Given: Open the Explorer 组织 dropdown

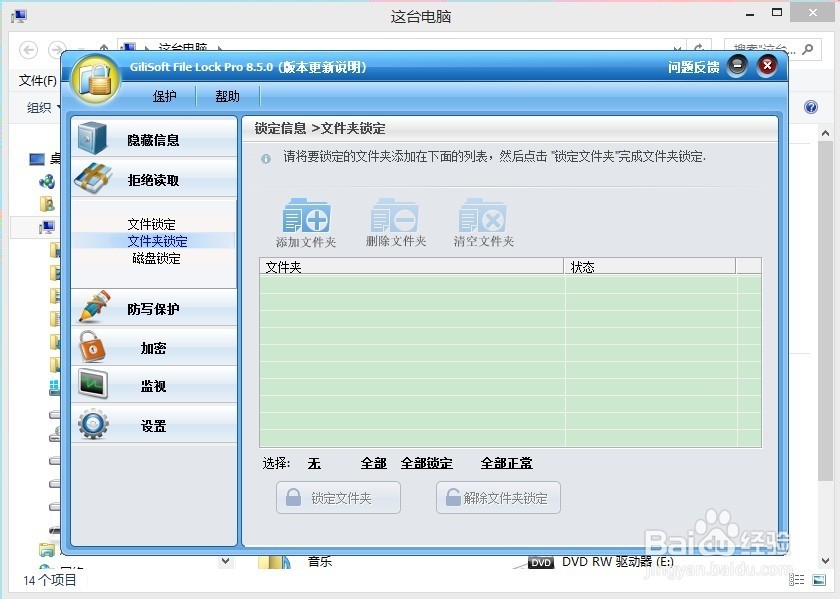Looking at the screenshot, I should click(x=43, y=108).
